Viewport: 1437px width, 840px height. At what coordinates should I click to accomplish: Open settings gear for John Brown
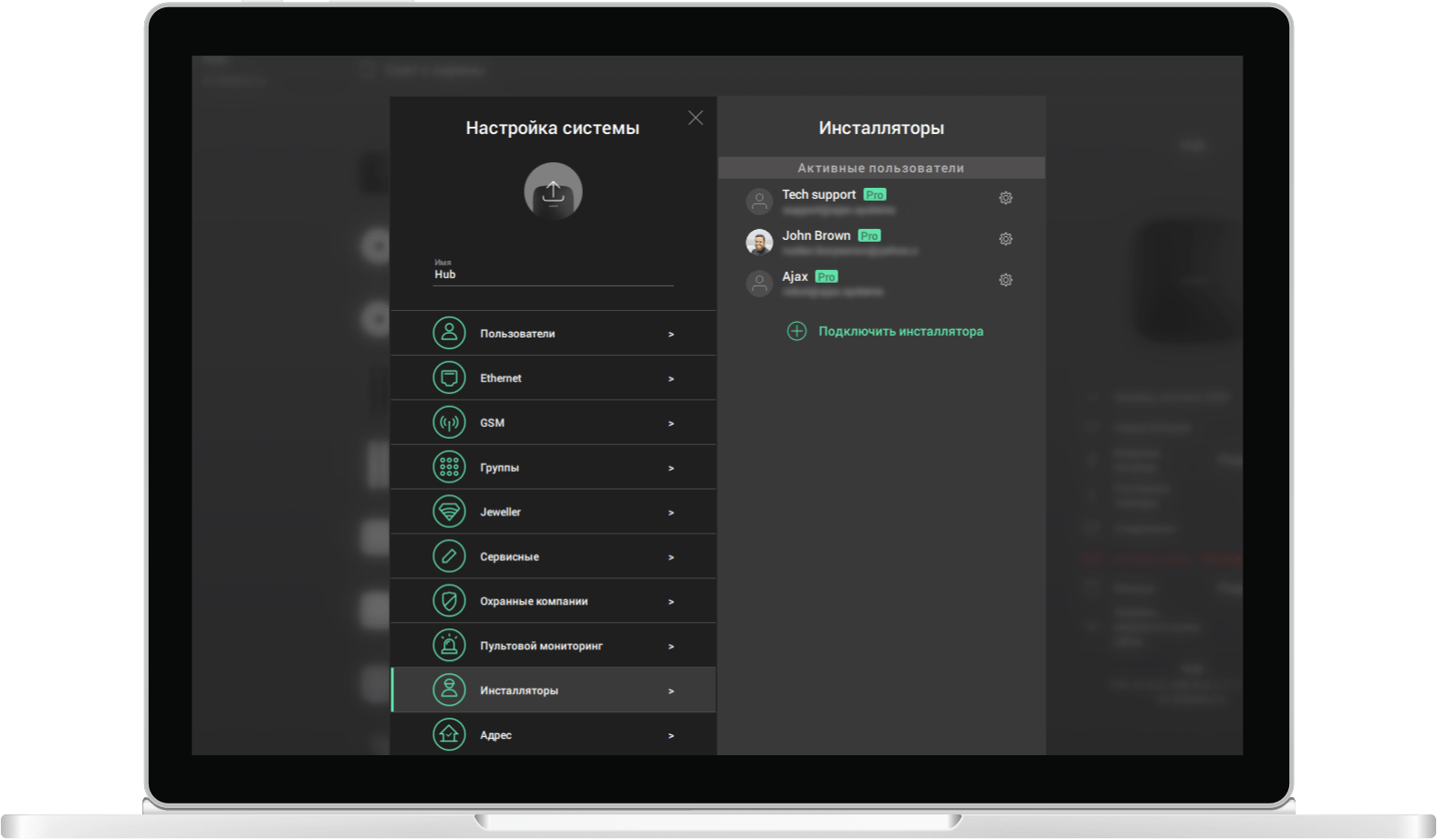click(1005, 239)
